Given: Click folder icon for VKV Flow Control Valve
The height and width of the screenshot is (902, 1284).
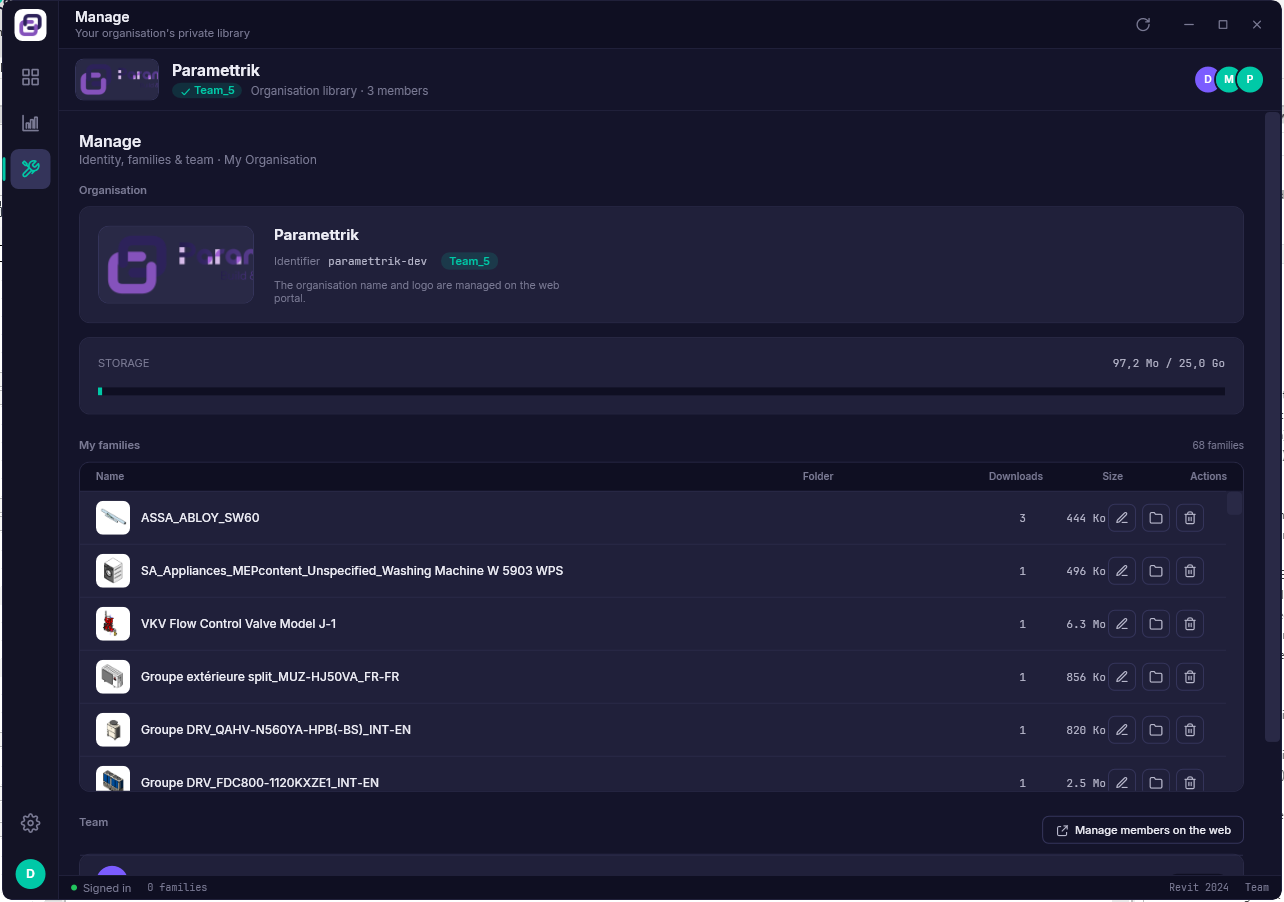Looking at the screenshot, I should (1156, 624).
